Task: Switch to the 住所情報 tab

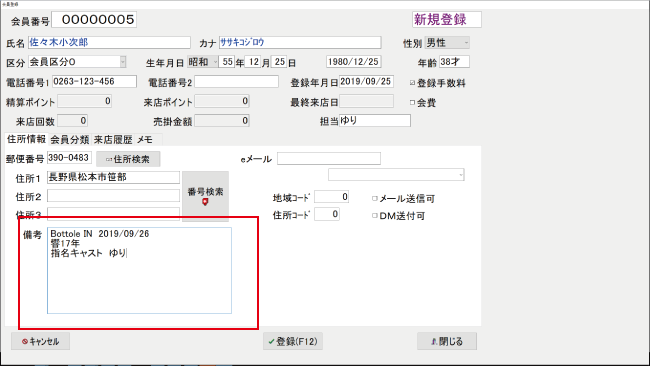Action: point(26,139)
